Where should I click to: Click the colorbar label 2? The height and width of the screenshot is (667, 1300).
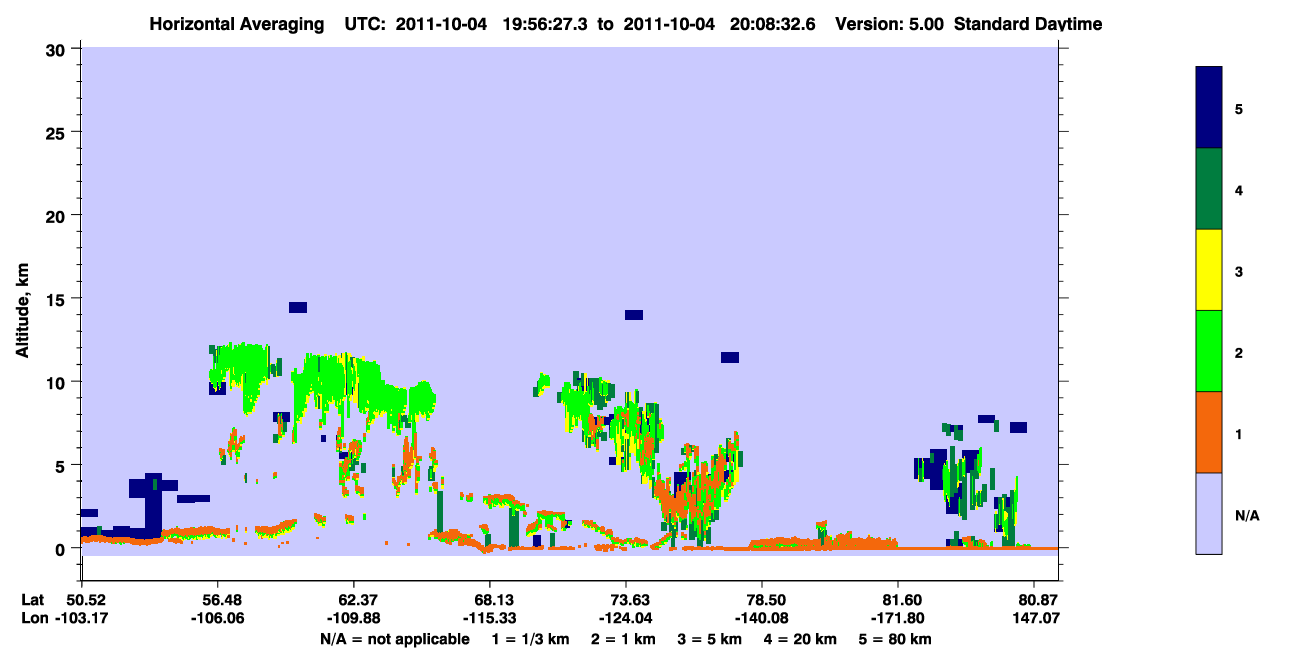1239,353
